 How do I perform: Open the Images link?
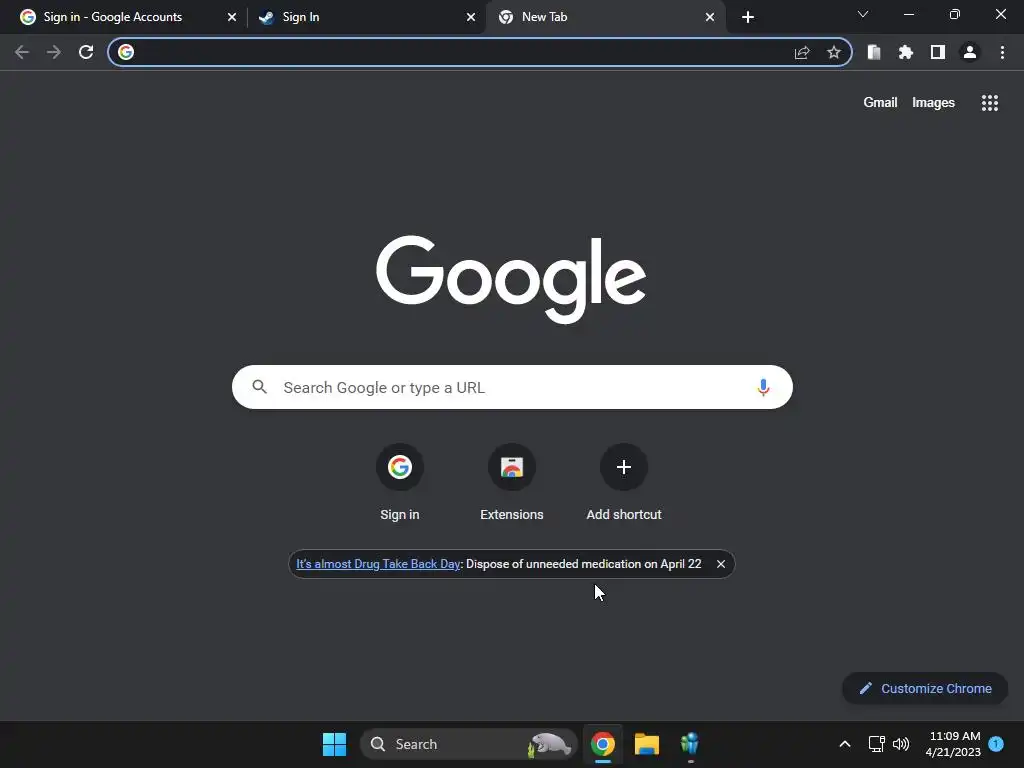pos(933,103)
